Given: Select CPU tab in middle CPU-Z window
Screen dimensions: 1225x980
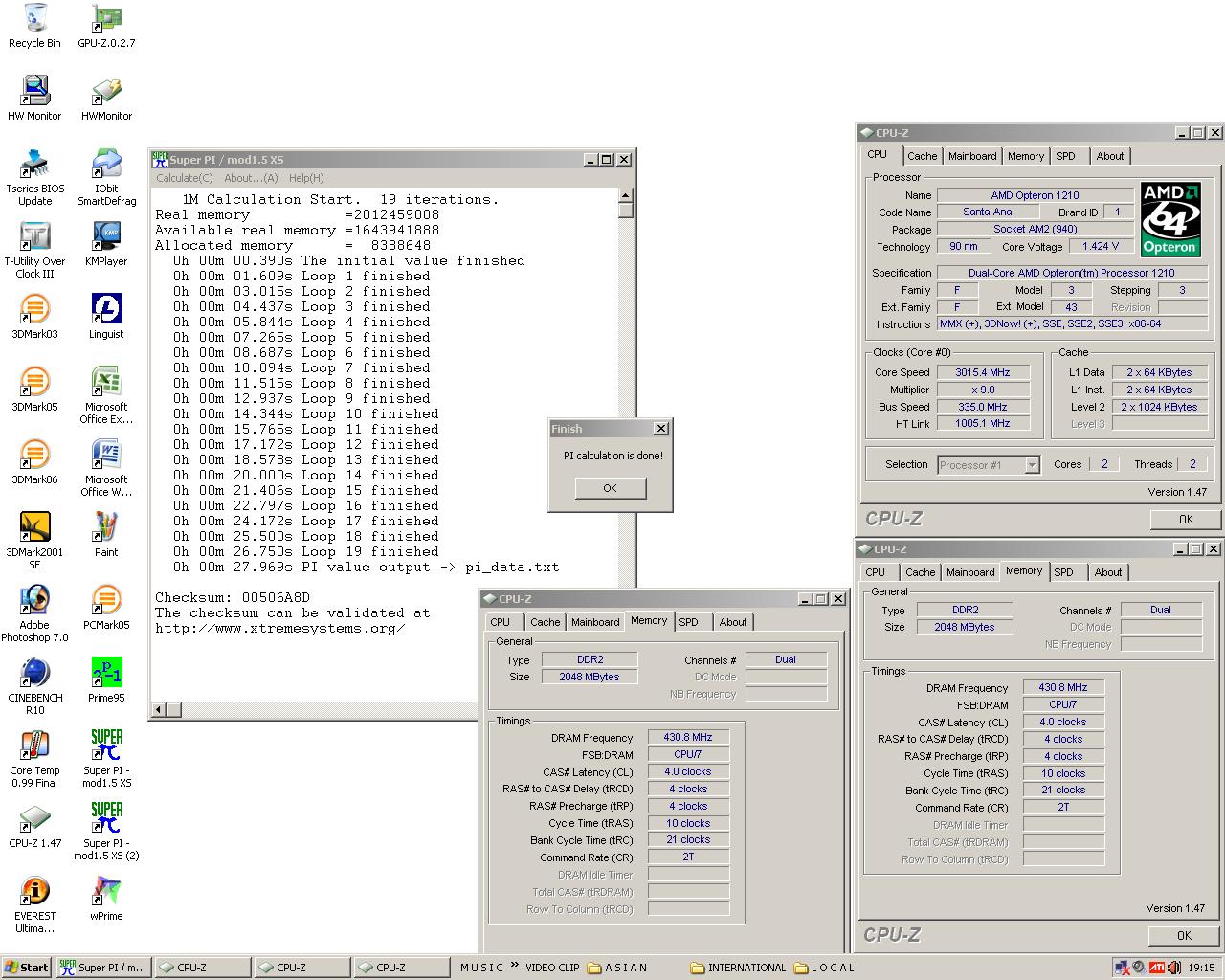Looking at the screenshot, I should pyautogui.click(x=501, y=622).
